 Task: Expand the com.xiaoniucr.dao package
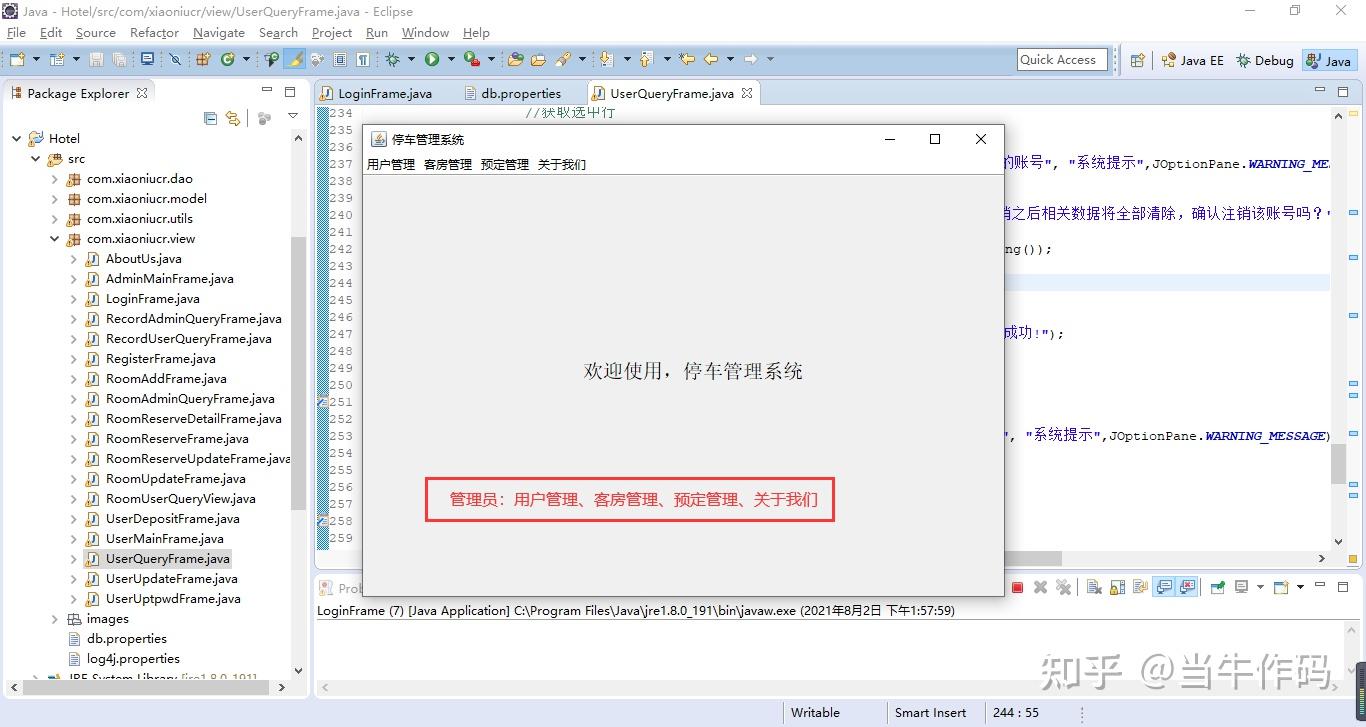pos(55,178)
